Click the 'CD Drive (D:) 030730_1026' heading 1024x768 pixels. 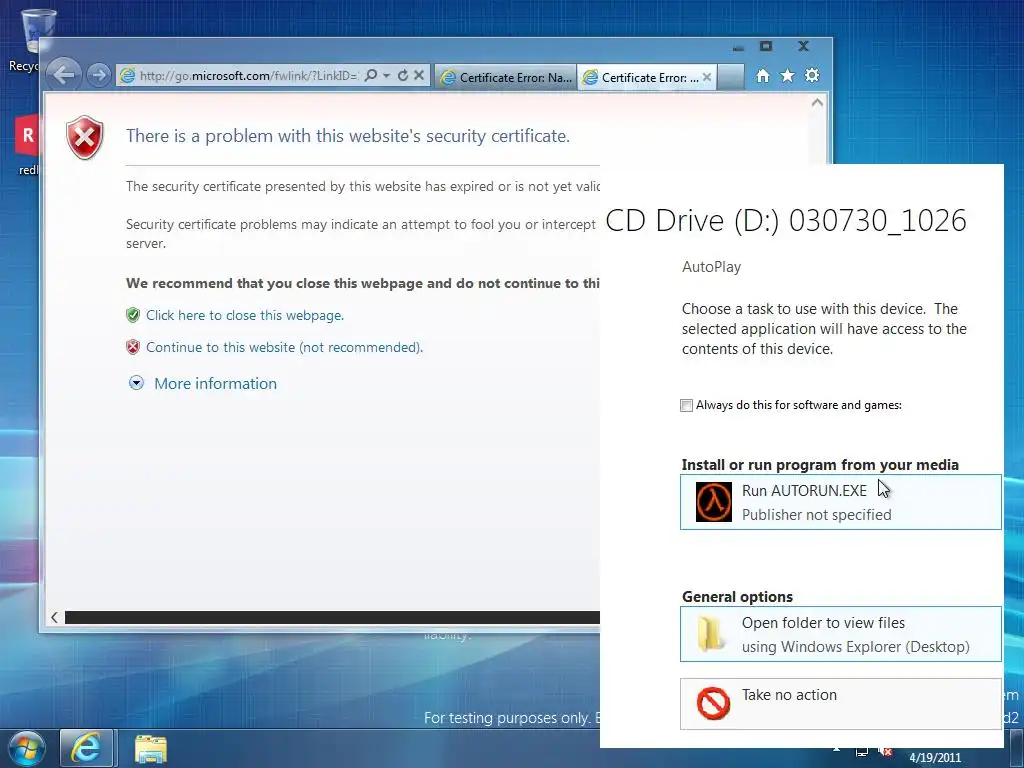(x=786, y=221)
